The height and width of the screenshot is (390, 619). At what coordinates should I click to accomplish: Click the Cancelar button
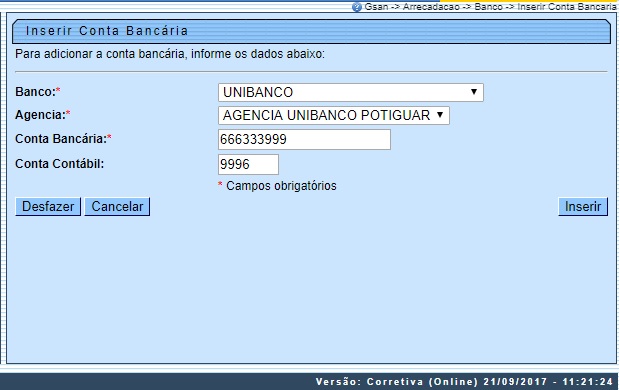(x=117, y=206)
